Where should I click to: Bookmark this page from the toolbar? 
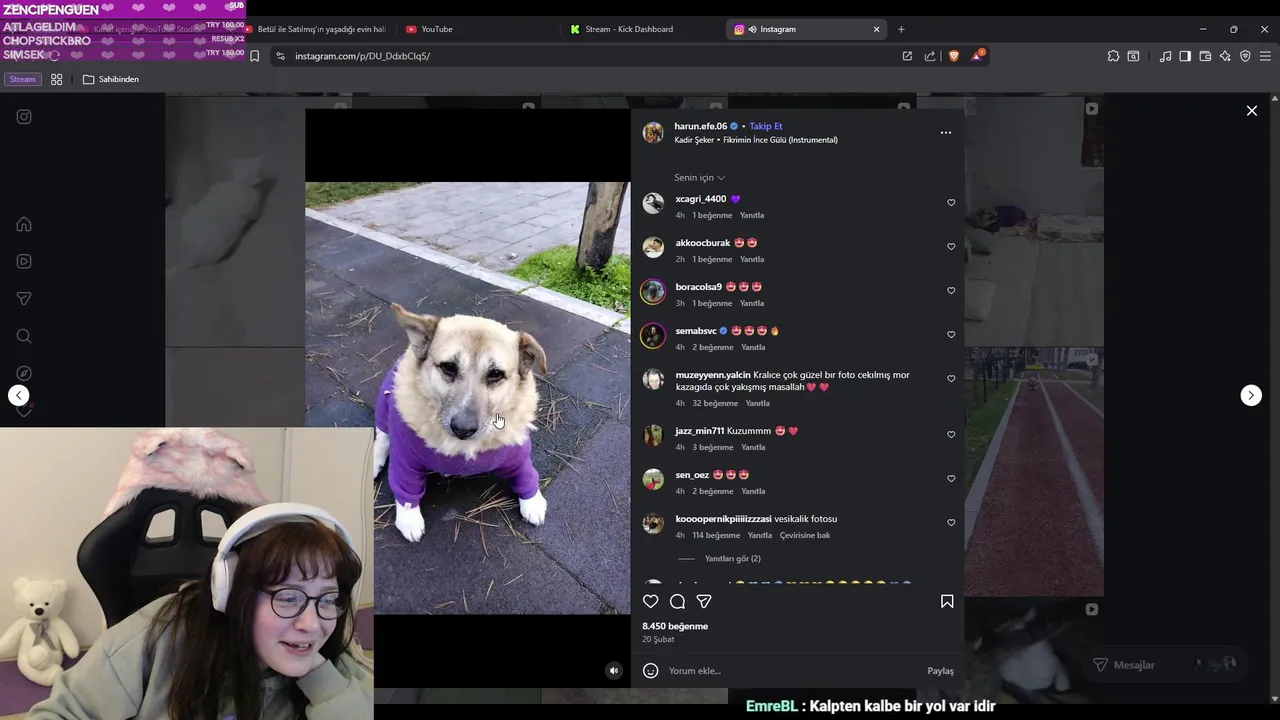(x=254, y=56)
